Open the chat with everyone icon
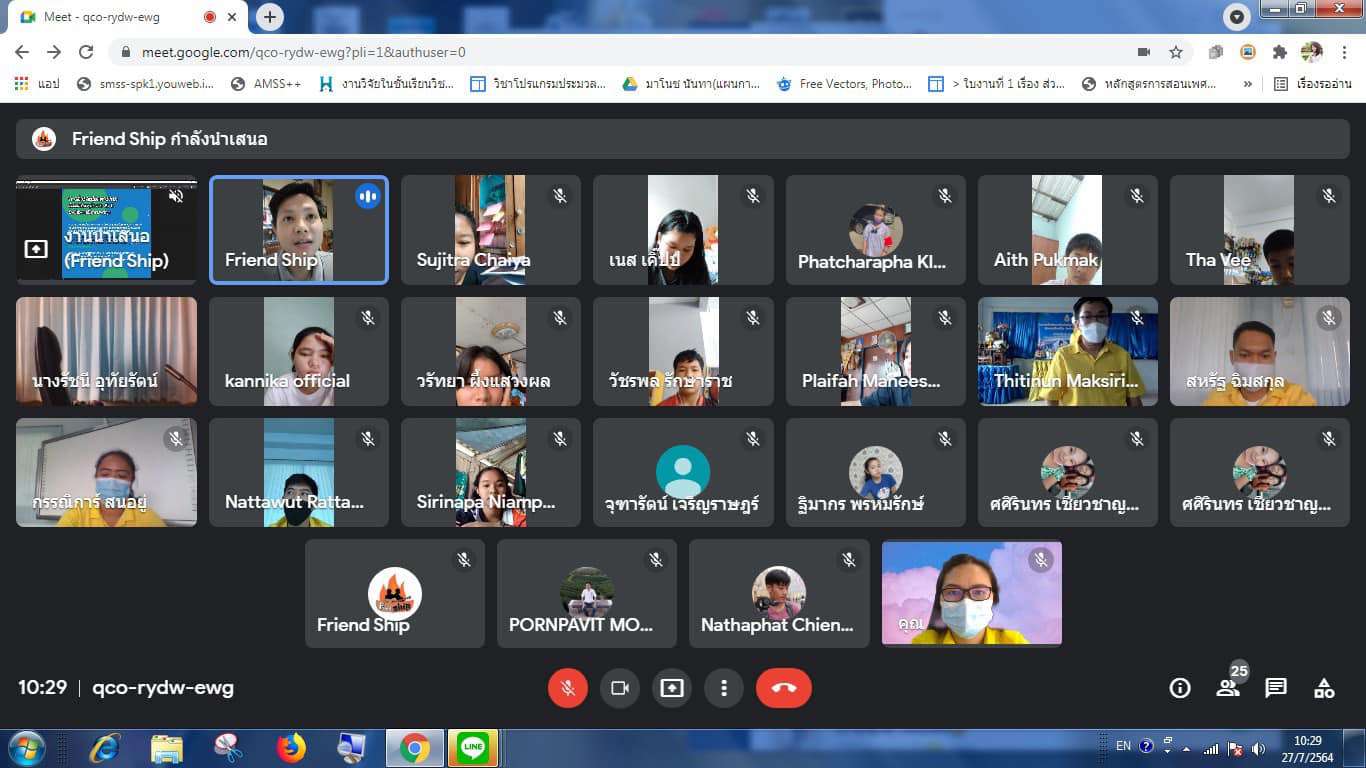The image size is (1366, 768). click(x=1276, y=688)
